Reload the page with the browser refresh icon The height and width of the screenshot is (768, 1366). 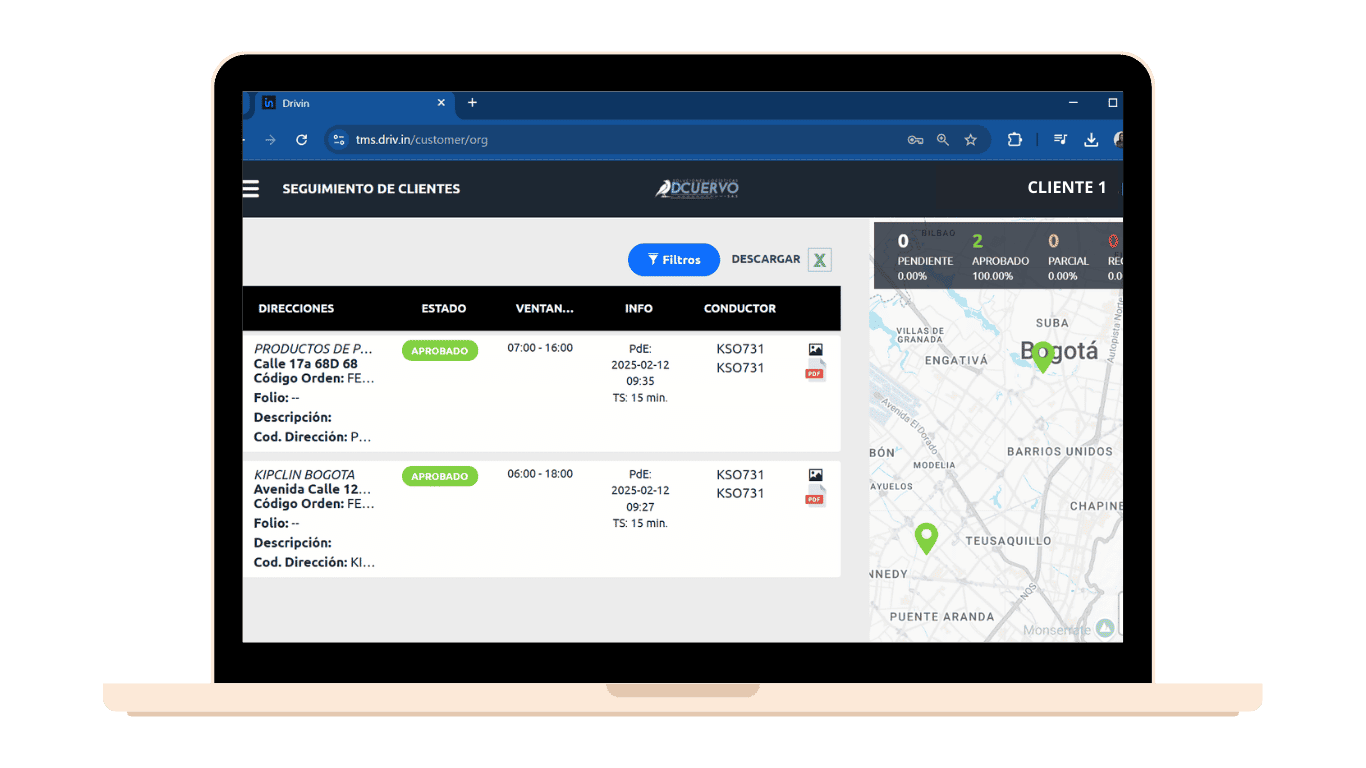coord(301,140)
